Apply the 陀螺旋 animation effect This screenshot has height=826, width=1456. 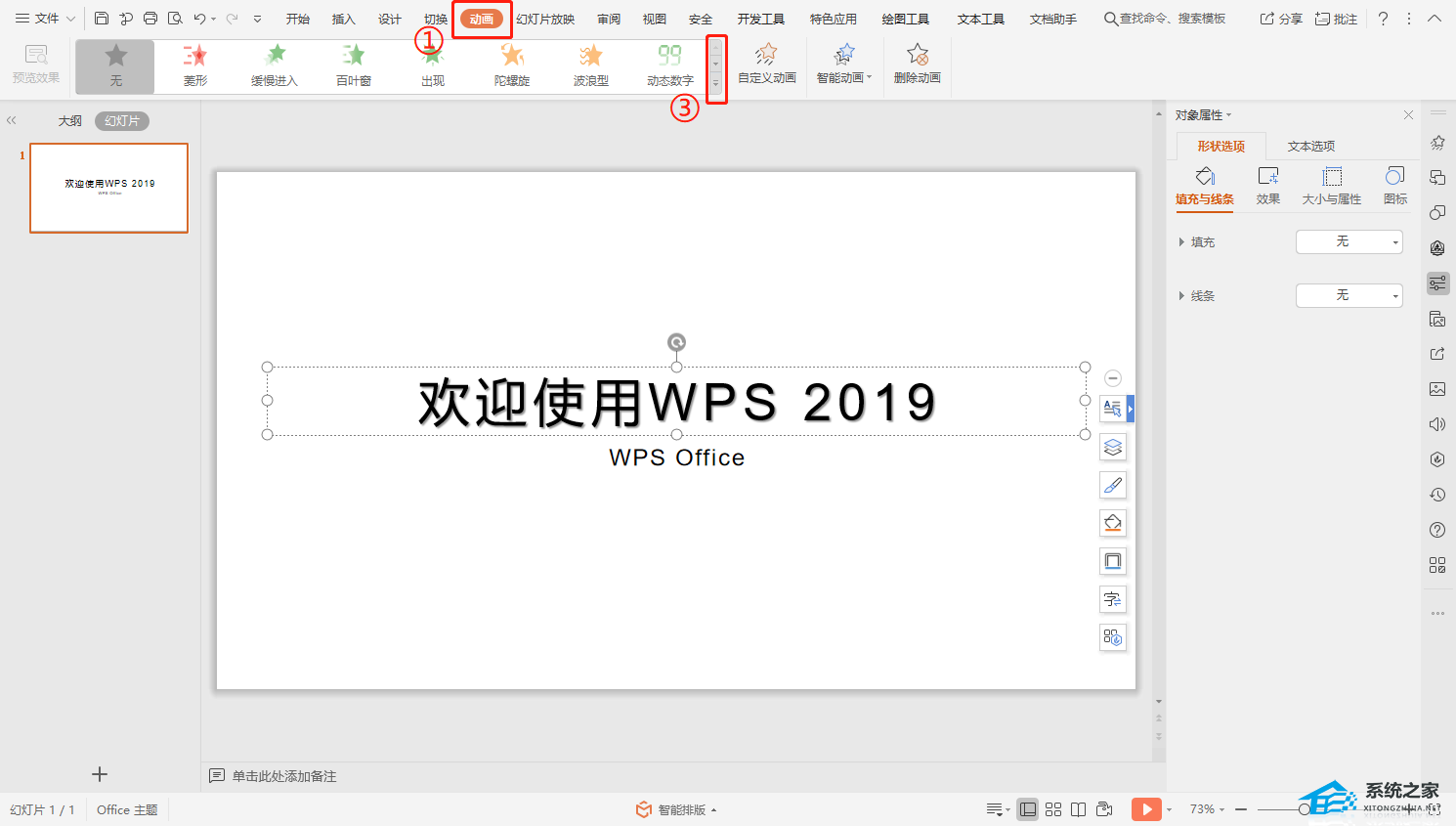point(512,66)
